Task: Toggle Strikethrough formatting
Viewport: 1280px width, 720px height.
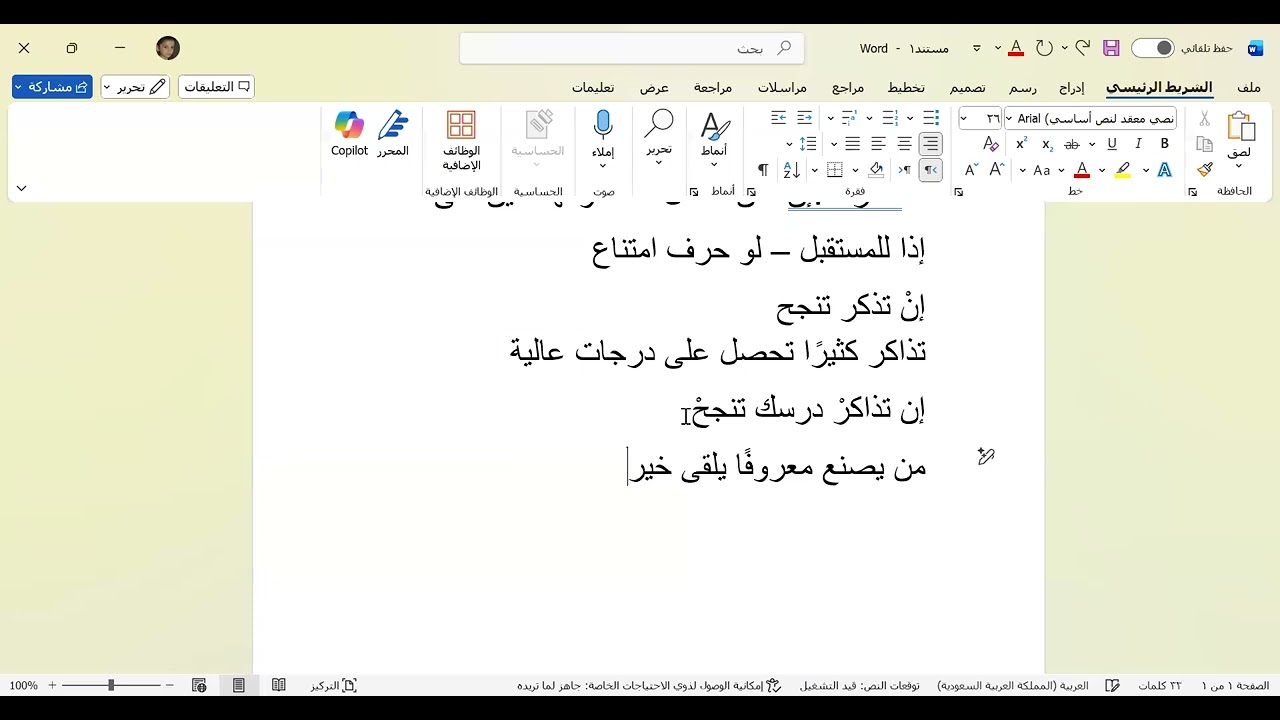Action: click(x=1072, y=144)
